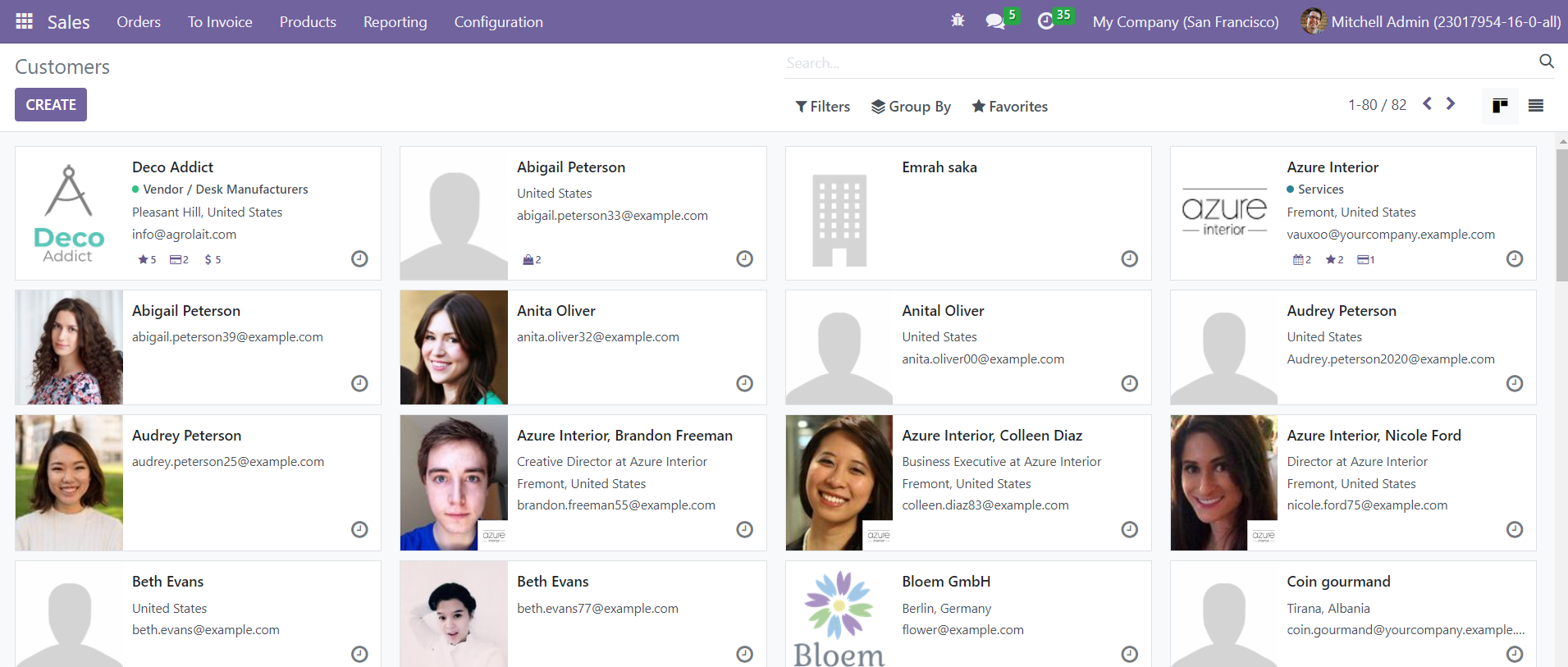Viewport: 1568px width, 667px height.
Task: Open the Bloem GmbH customer name
Action: [x=946, y=582]
